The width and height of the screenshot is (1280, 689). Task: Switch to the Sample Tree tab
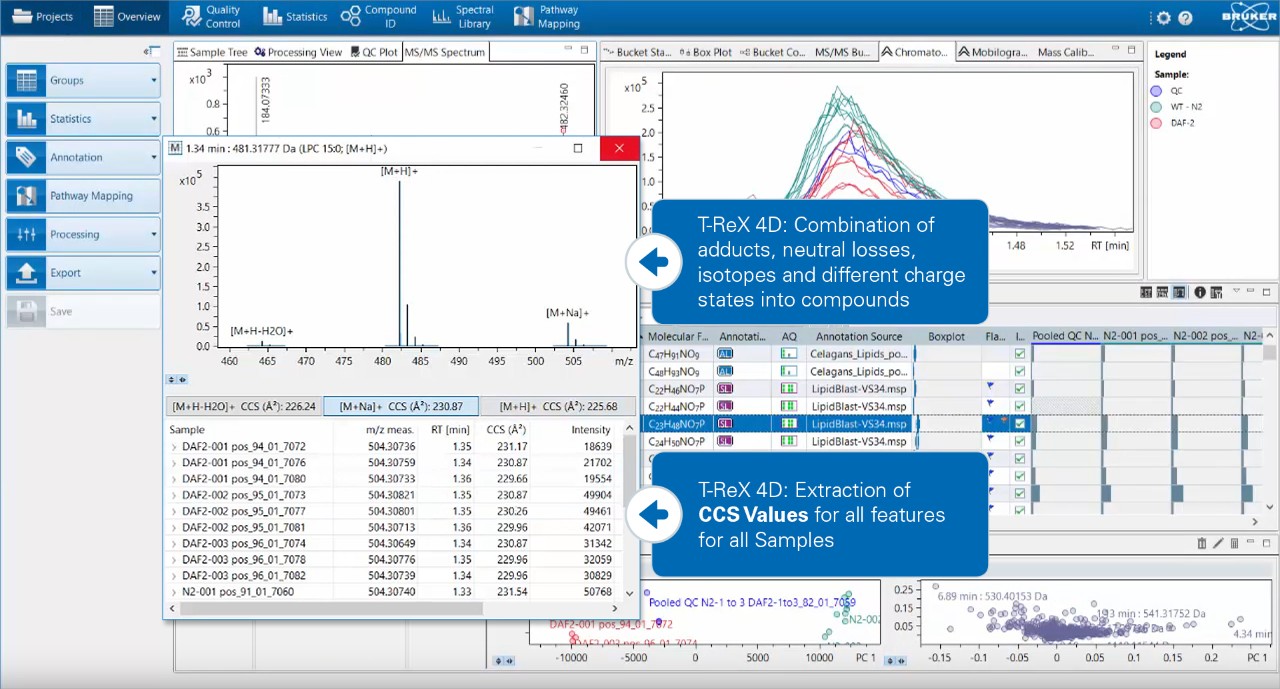(x=211, y=52)
